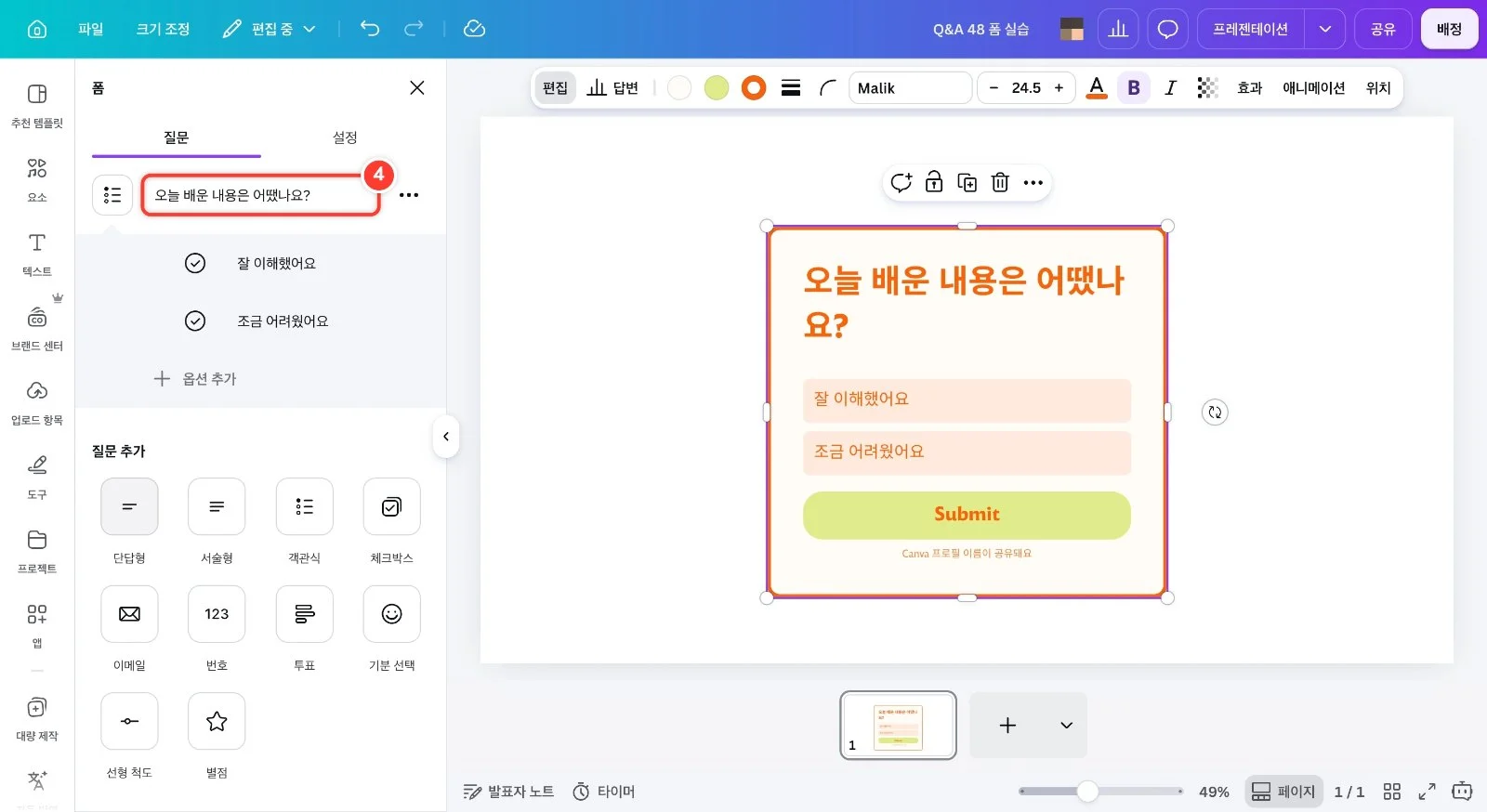
Task: Add an 이메일 email question
Action: (x=129, y=614)
